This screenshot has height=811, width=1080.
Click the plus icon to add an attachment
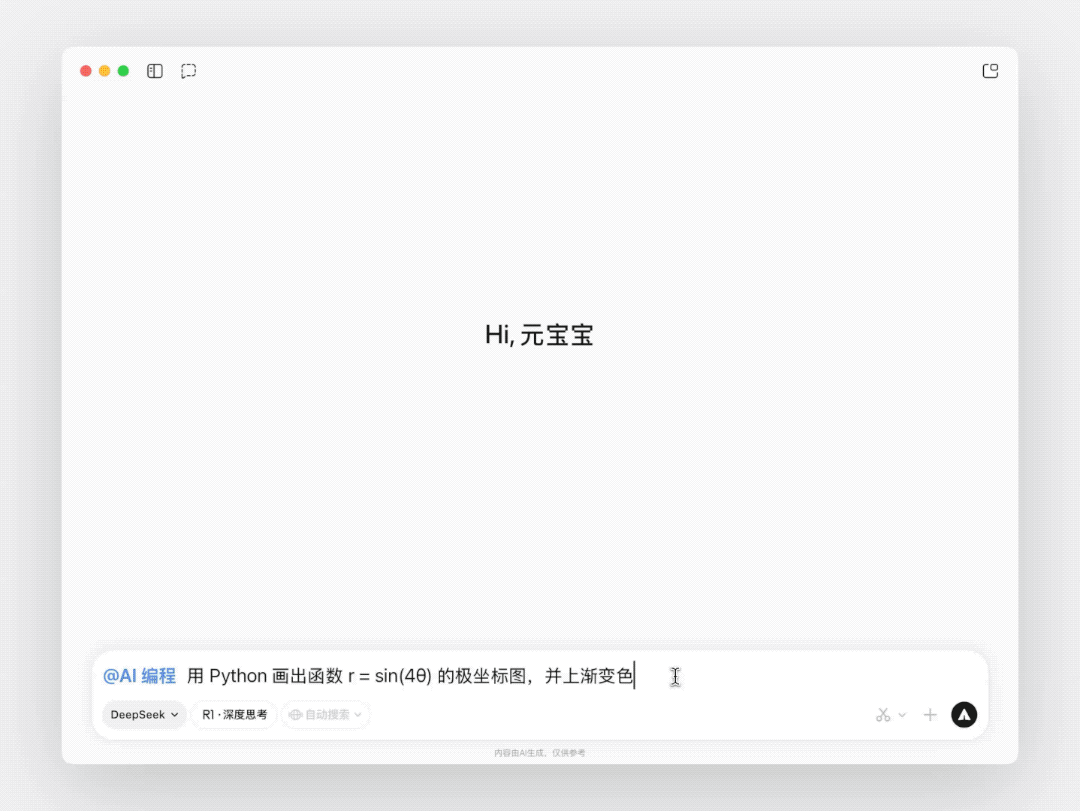(929, 714)
